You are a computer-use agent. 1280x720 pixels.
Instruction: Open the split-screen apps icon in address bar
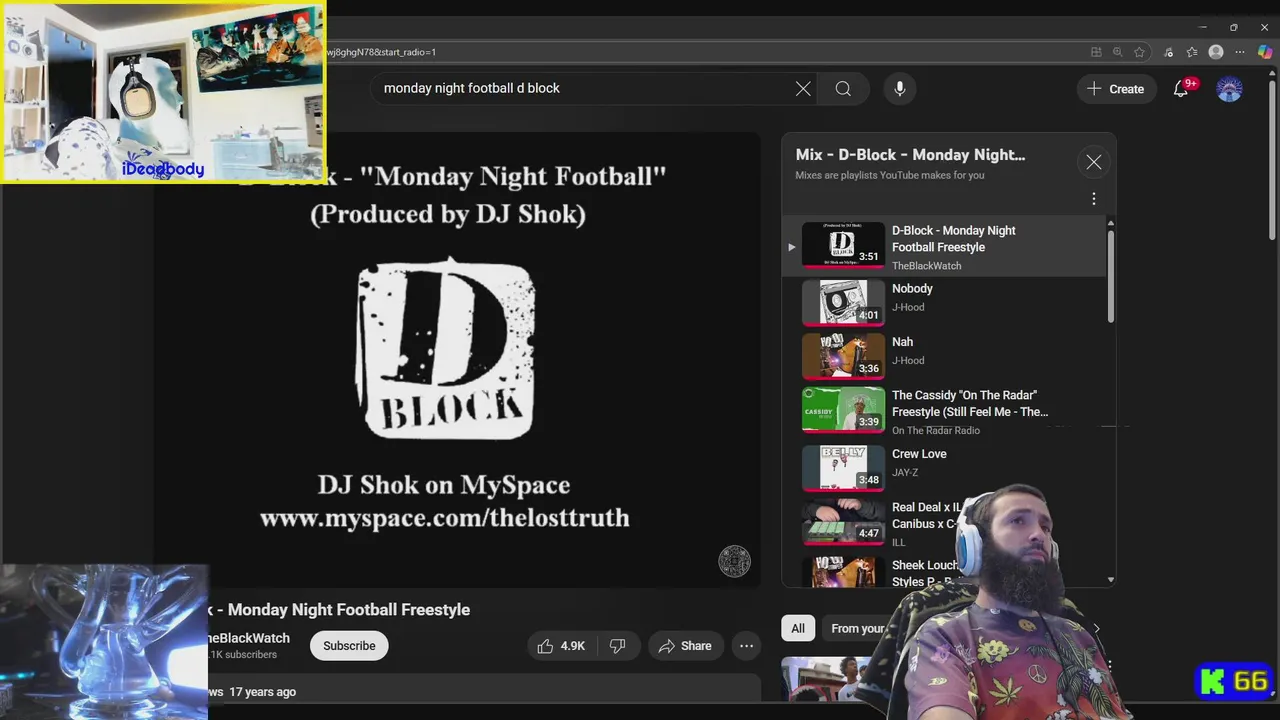tap(1096, 52)
